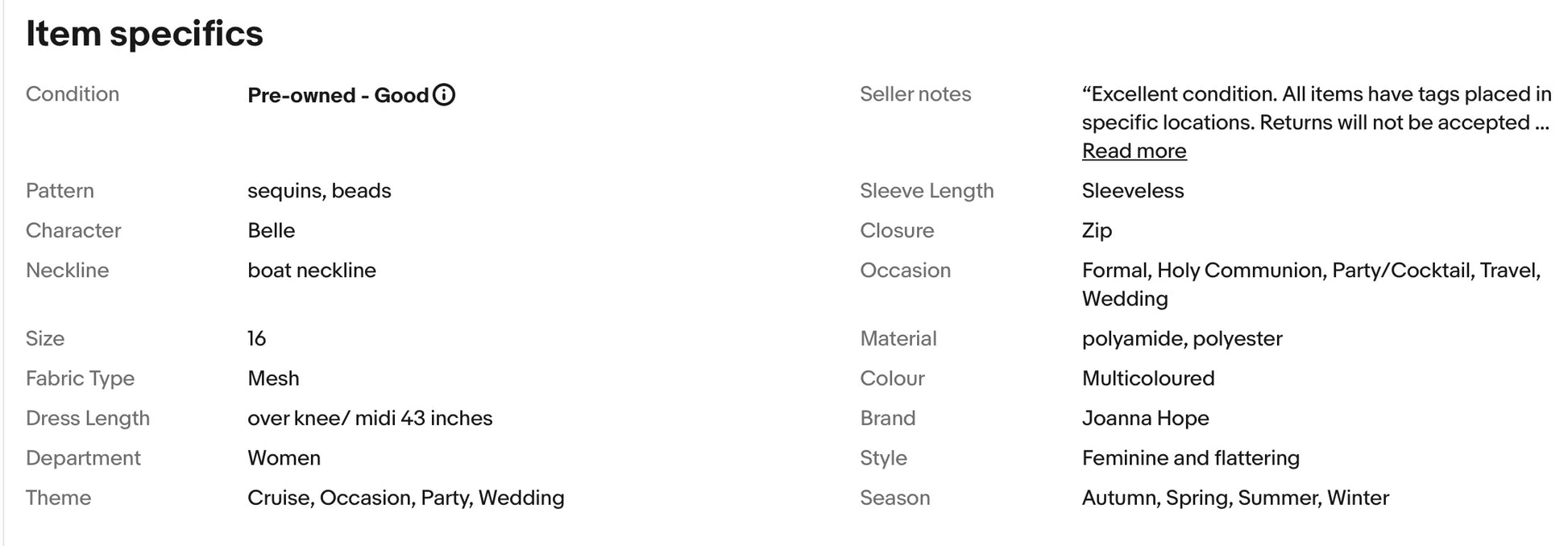Select the Pre-owned - Good condition text
The width and height of the screenshot is (1568, 546).
point(338,95)
